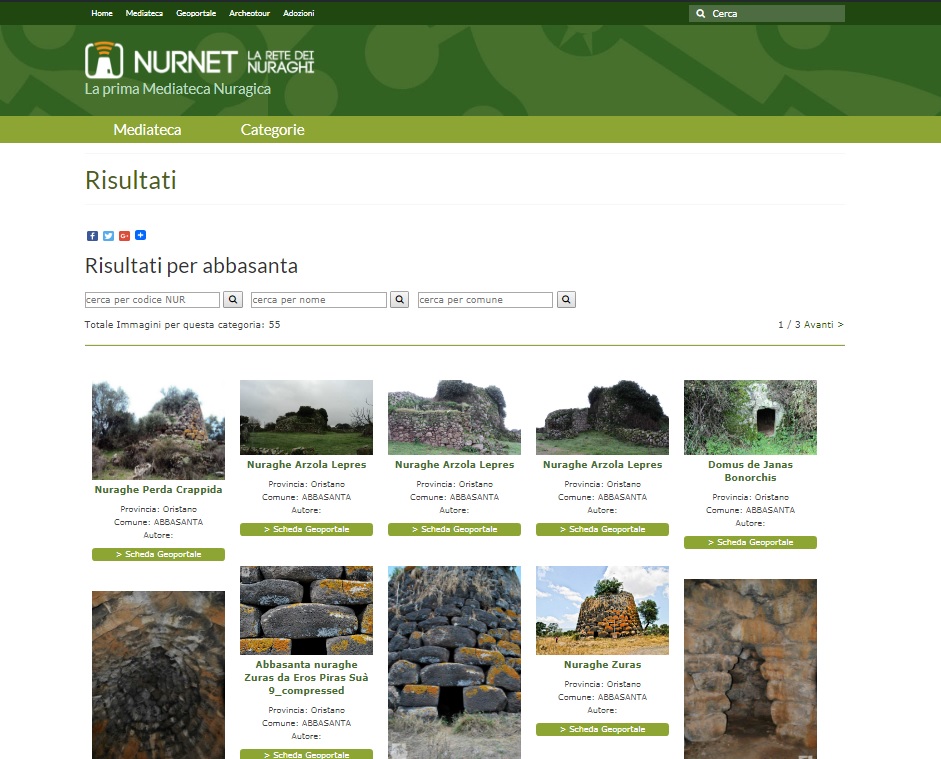Image resolution: width=941 pixels, height=759 pixels.
Task: Click the 'Risultati per abbasanta' heading
Action: [x=191, y=266]
